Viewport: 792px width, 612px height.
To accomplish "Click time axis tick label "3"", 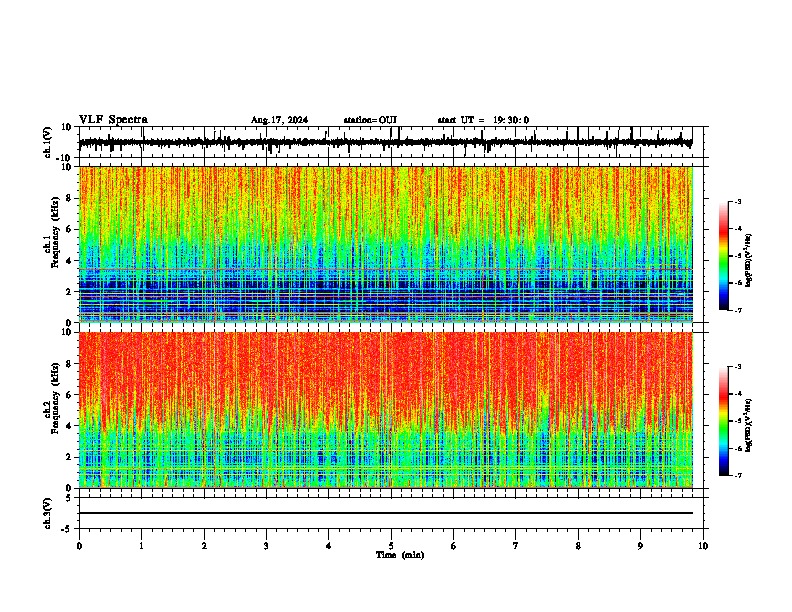I will click(266, 546).
